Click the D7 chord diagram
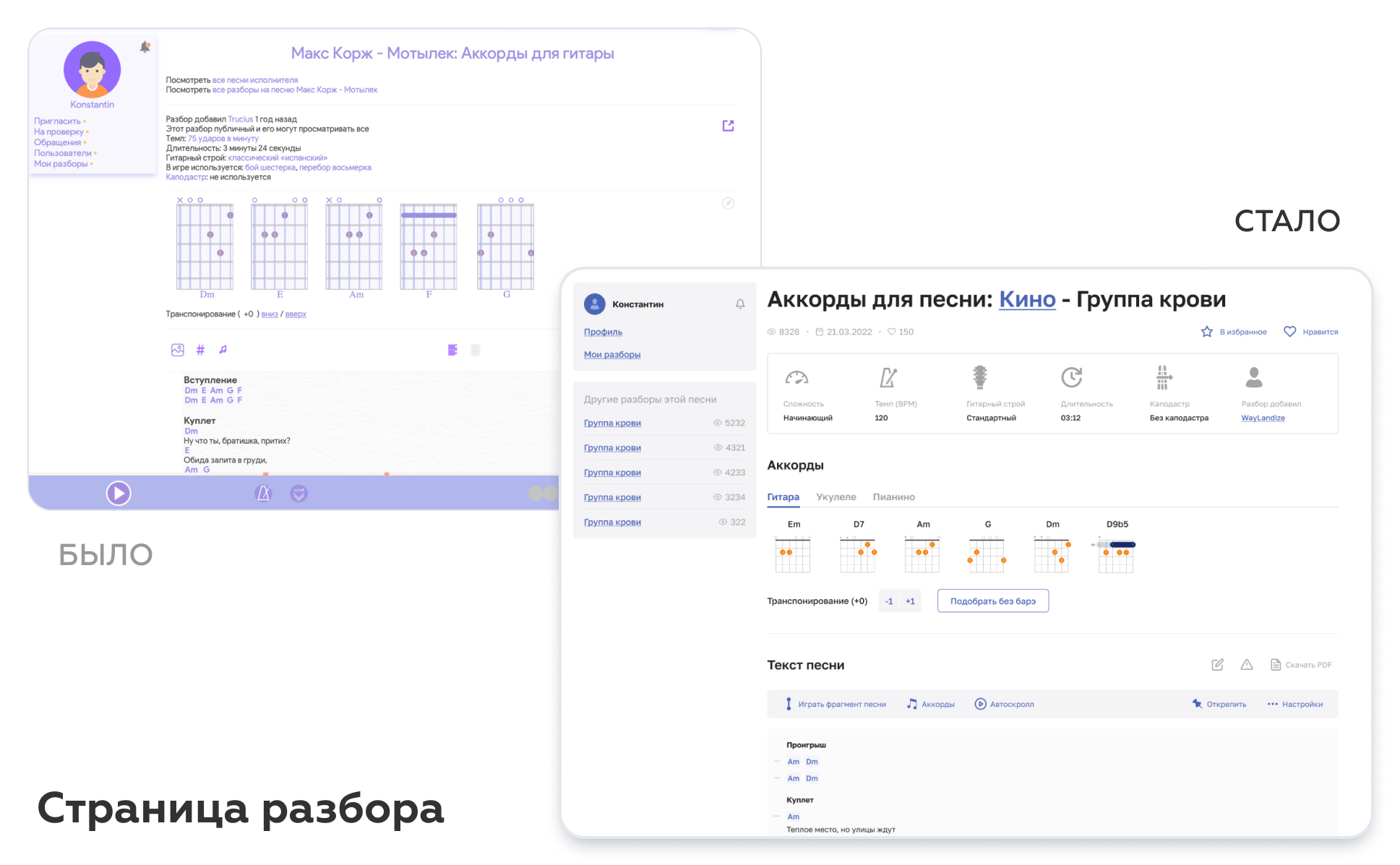Image resolution: width=1400 pixels, height=865 pixels. pyautogui.click(x=858, y=554)
